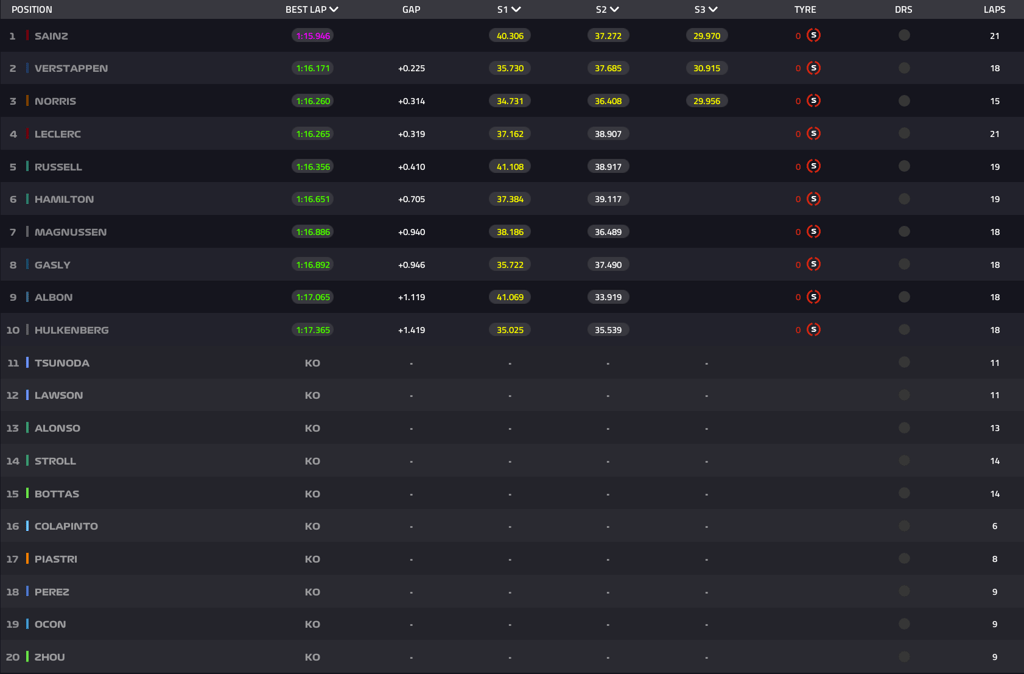Open the S1 sector column dropdown

coord(509,10)
